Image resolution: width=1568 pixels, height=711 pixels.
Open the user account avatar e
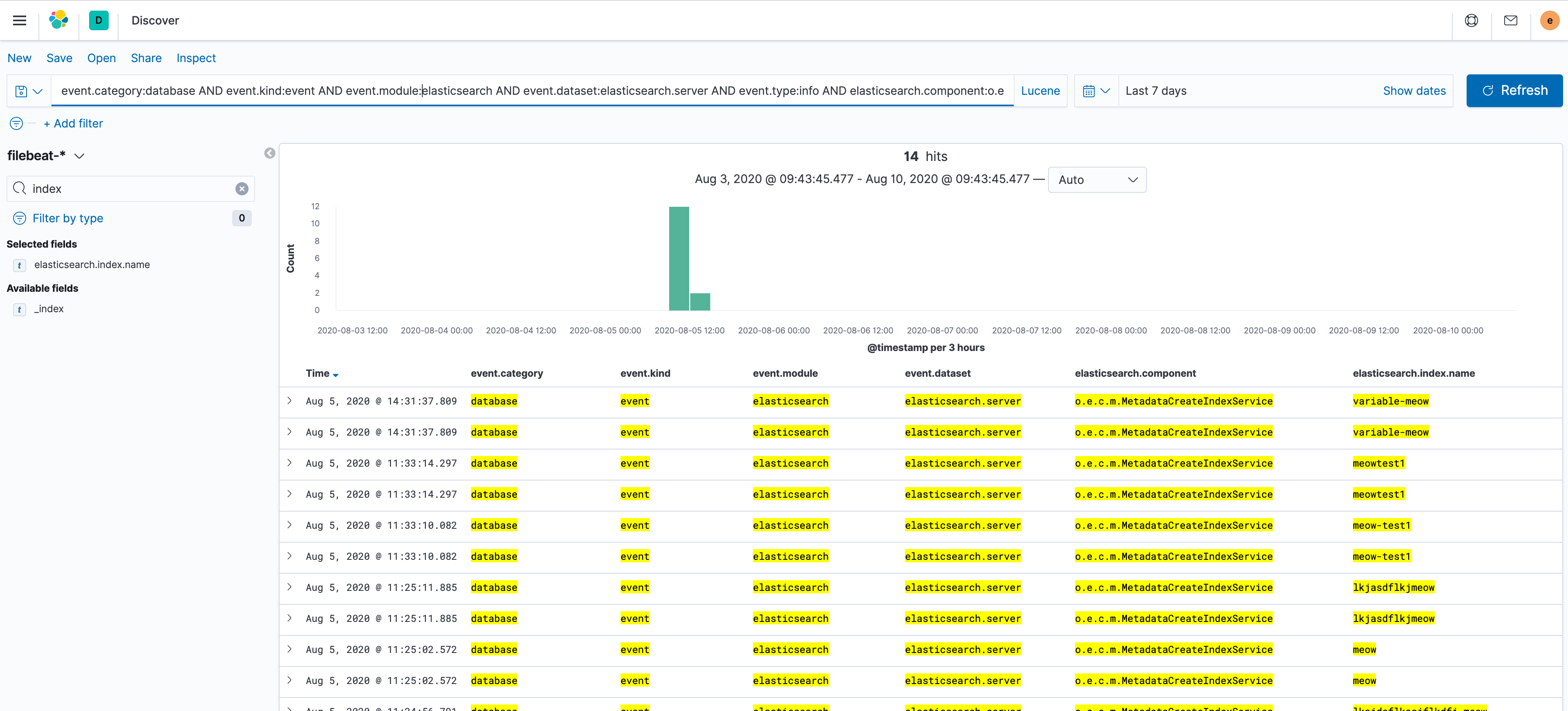pos(1549,20)
